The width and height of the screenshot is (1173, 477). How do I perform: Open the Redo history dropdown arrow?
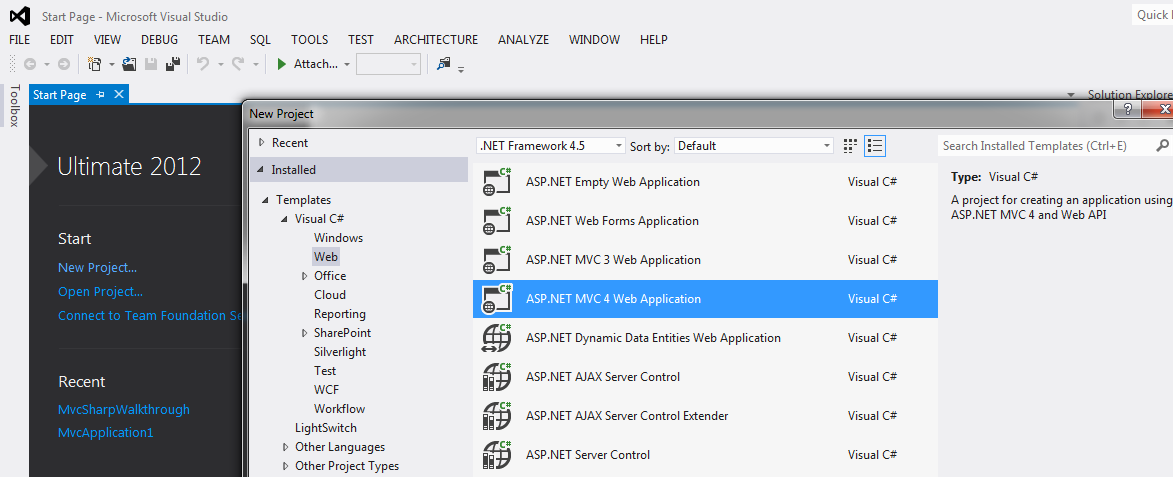(x=256, y=65)
